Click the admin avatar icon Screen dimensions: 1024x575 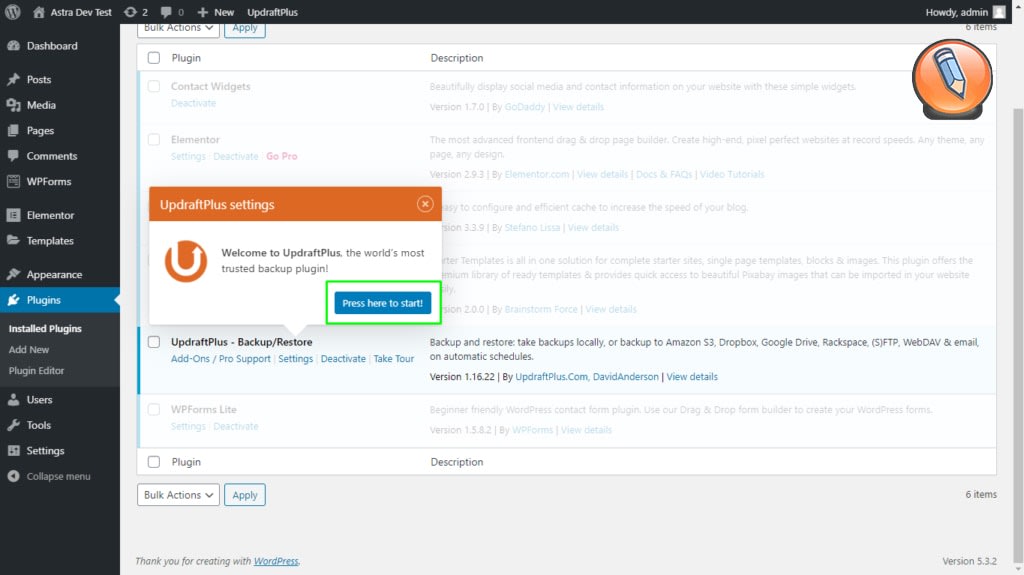click(x=999, y=12)
